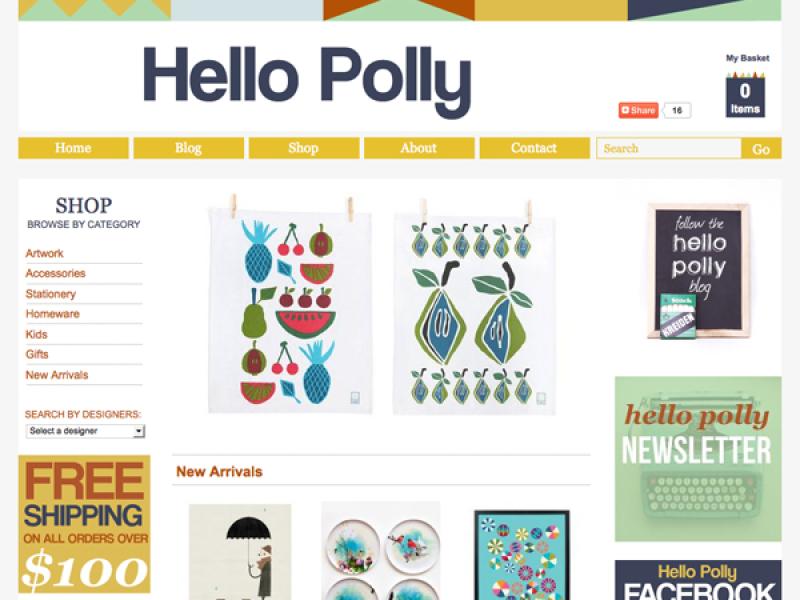The height and width of the screenshot is (600, 800).
Task: Visit the About page
Action: coord(419,148)
